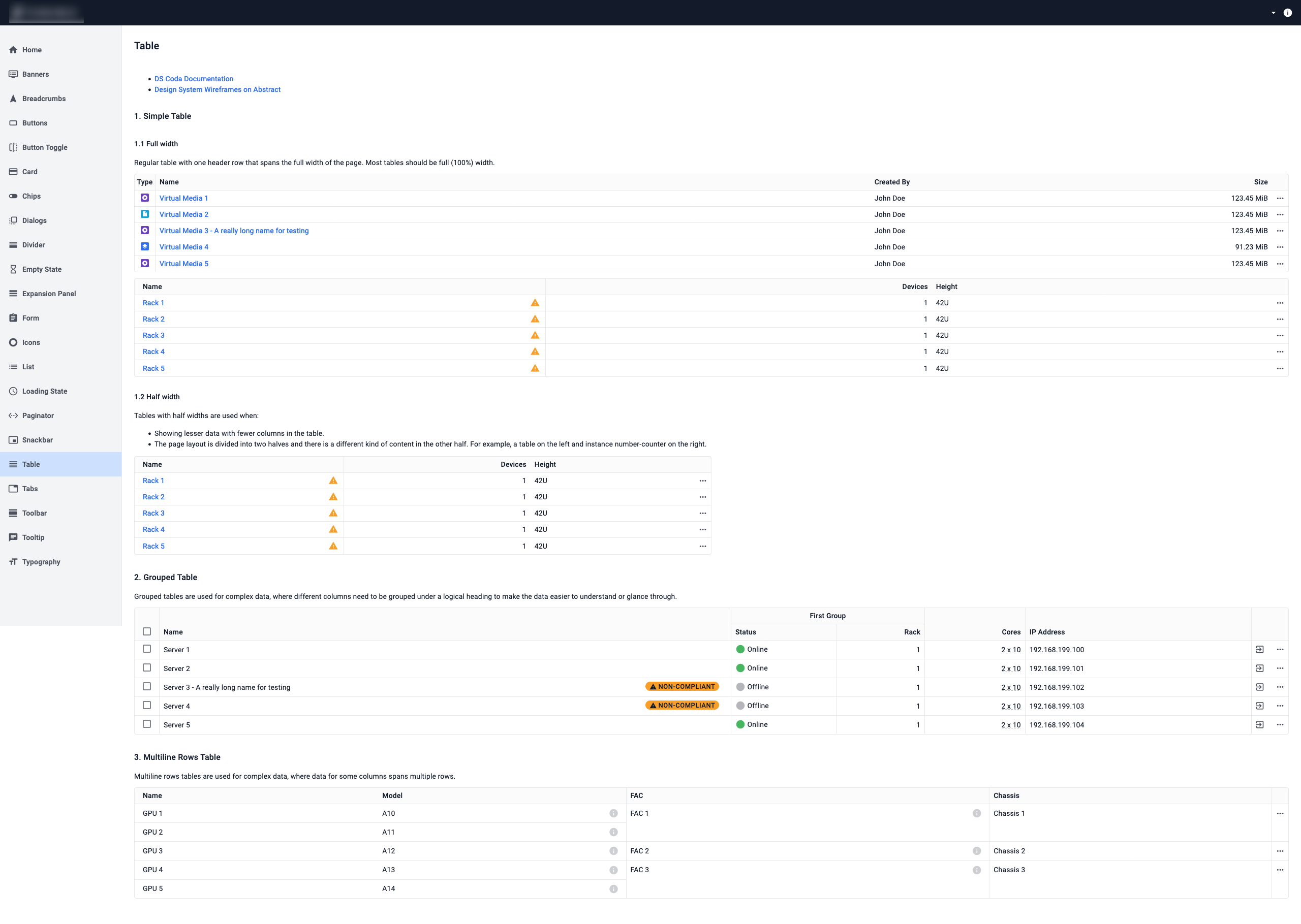The width and height of the screenshot is (1301, 924).
Task: Select the Server 5 checkbox
Action: pos(147,724)
